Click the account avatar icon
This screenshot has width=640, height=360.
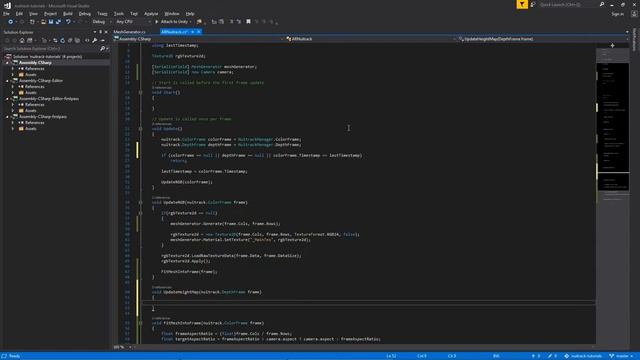click(x=634, y=14)
